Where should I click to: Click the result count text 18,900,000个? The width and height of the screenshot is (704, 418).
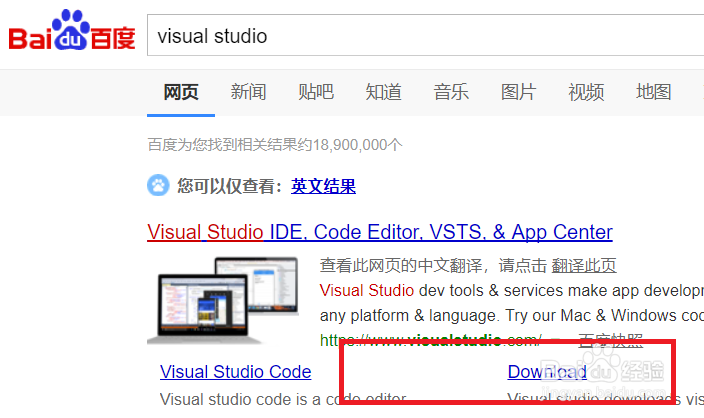357,145
